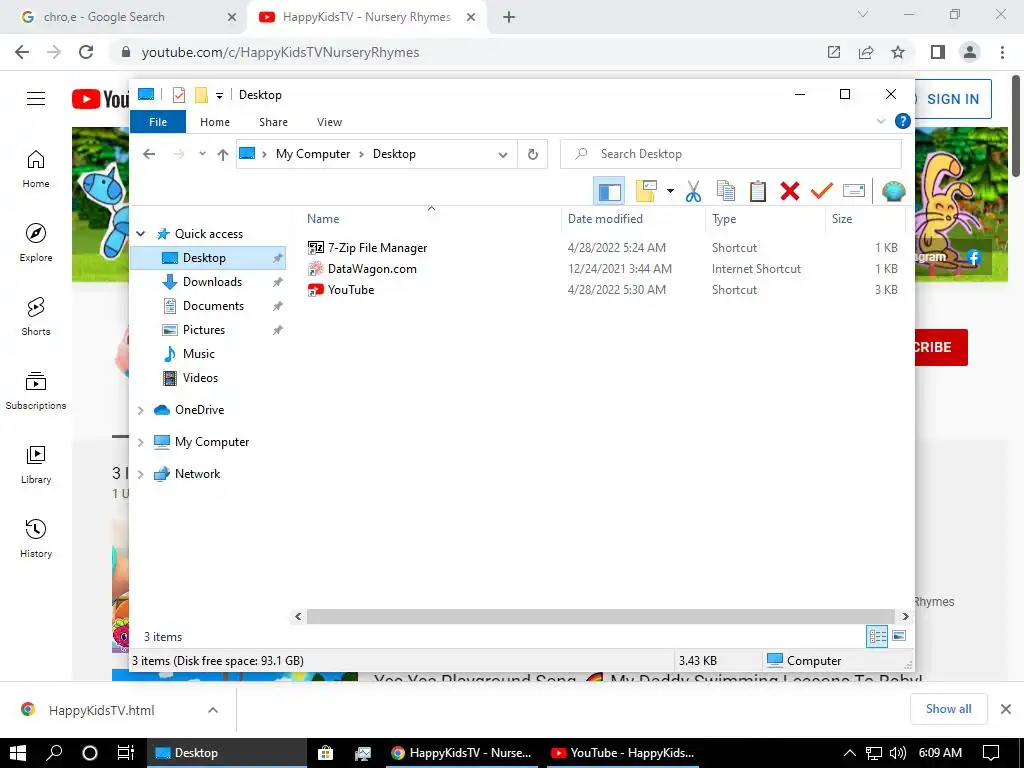Select the YouTube shortcut file

coord(351,290)
